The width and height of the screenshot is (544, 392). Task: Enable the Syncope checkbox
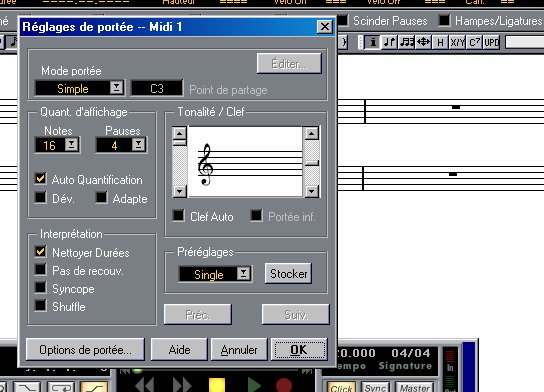click(x=41, y=288)
